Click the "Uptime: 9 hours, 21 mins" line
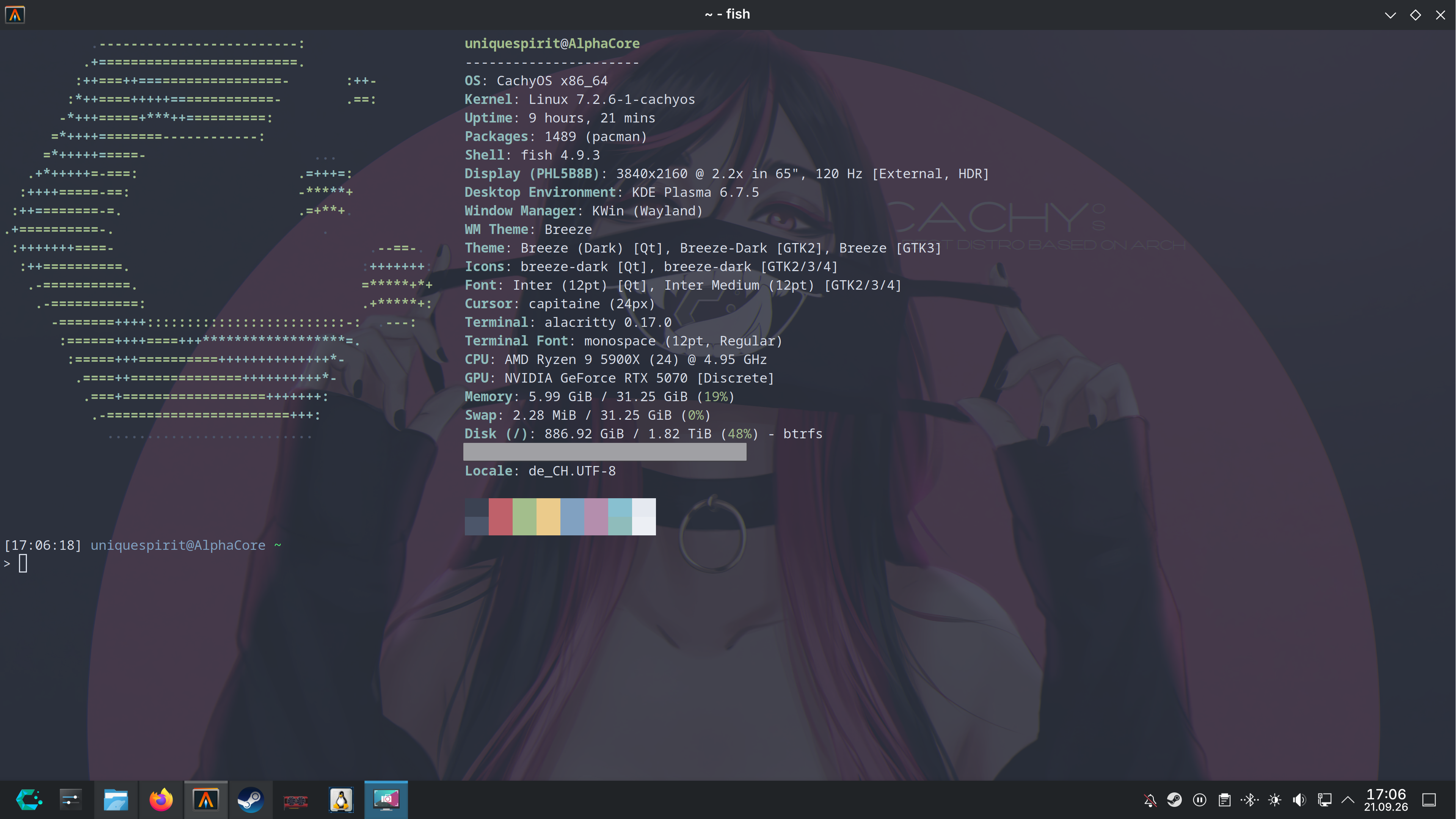This screenshot has width=1456, height=819. click(560, 118)
